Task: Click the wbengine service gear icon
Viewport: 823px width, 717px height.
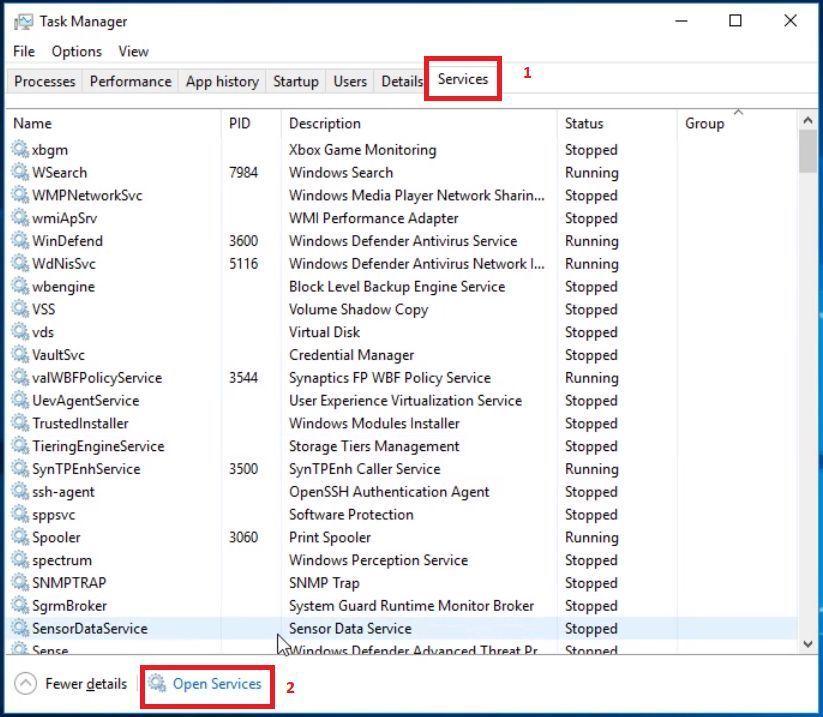Action: point(20,286)
